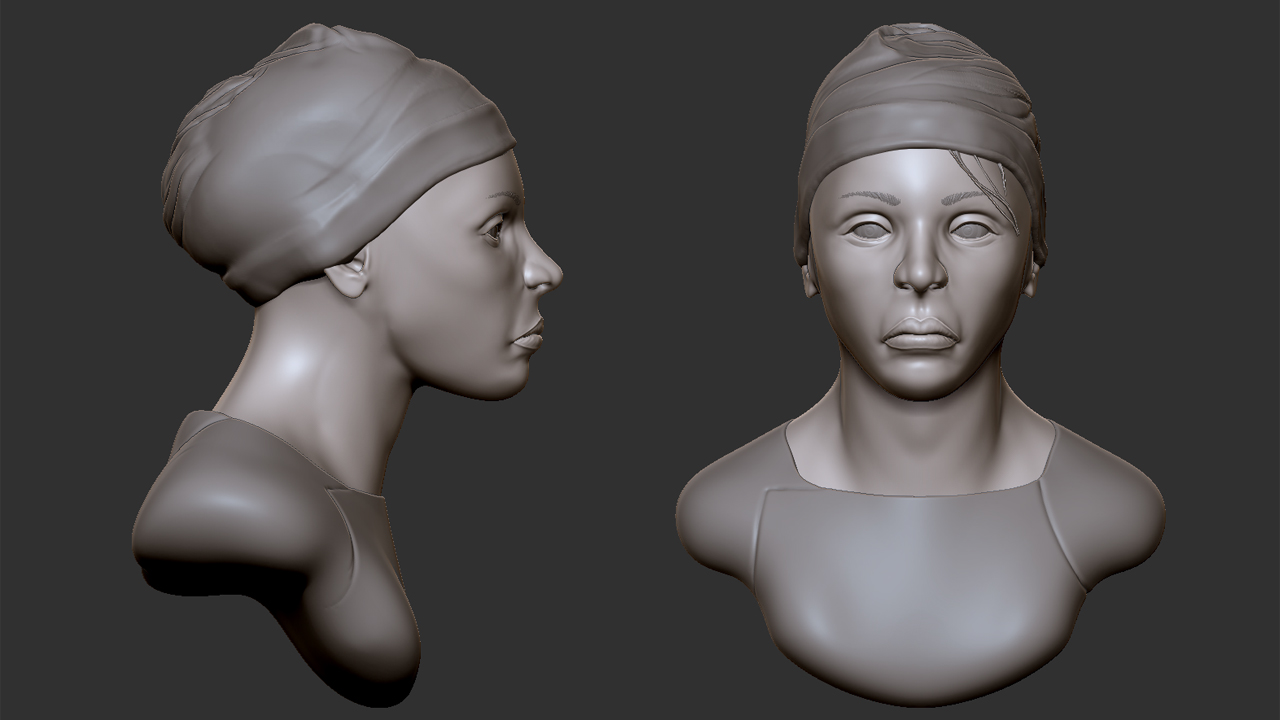
Task: Select the side-profile bust sculpt
Action: [347, 365]
